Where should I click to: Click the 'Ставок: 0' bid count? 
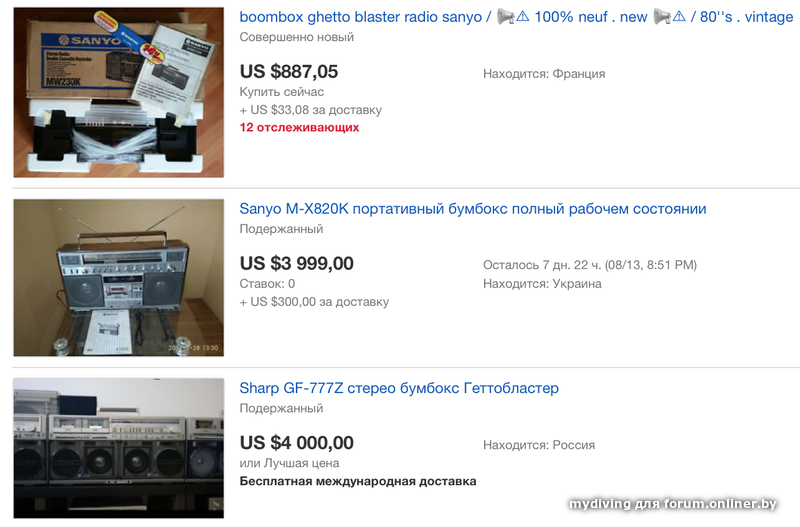pyautogui.click(x=267, y=284)
